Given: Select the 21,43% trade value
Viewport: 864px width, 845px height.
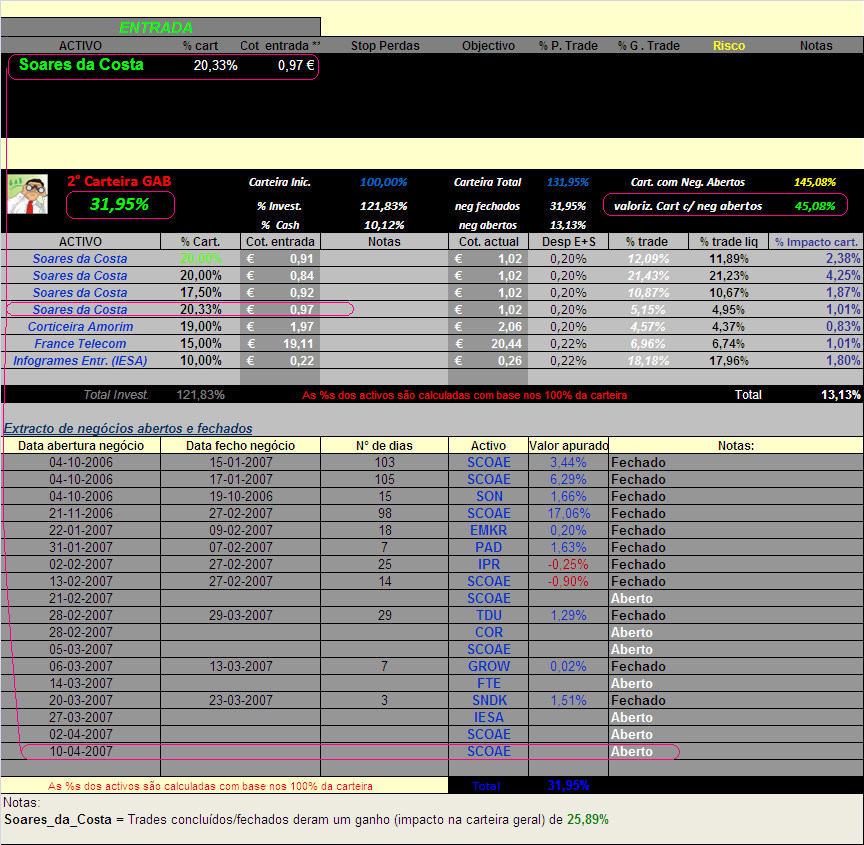Looking at the screenshot, I should click(x=648, y=275).
